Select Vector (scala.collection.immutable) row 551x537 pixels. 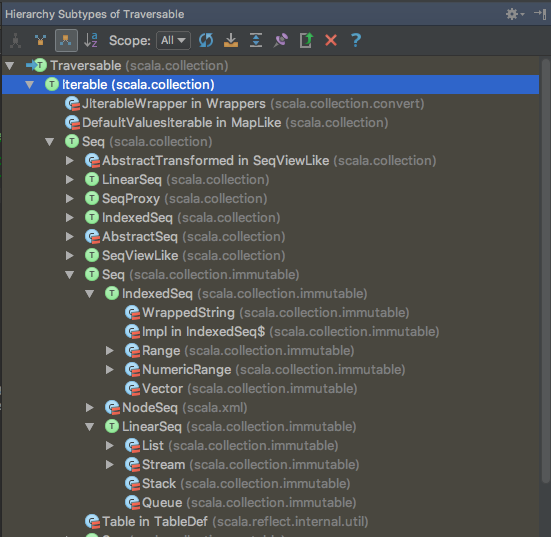pyautogui.click(x=270, y=389)
